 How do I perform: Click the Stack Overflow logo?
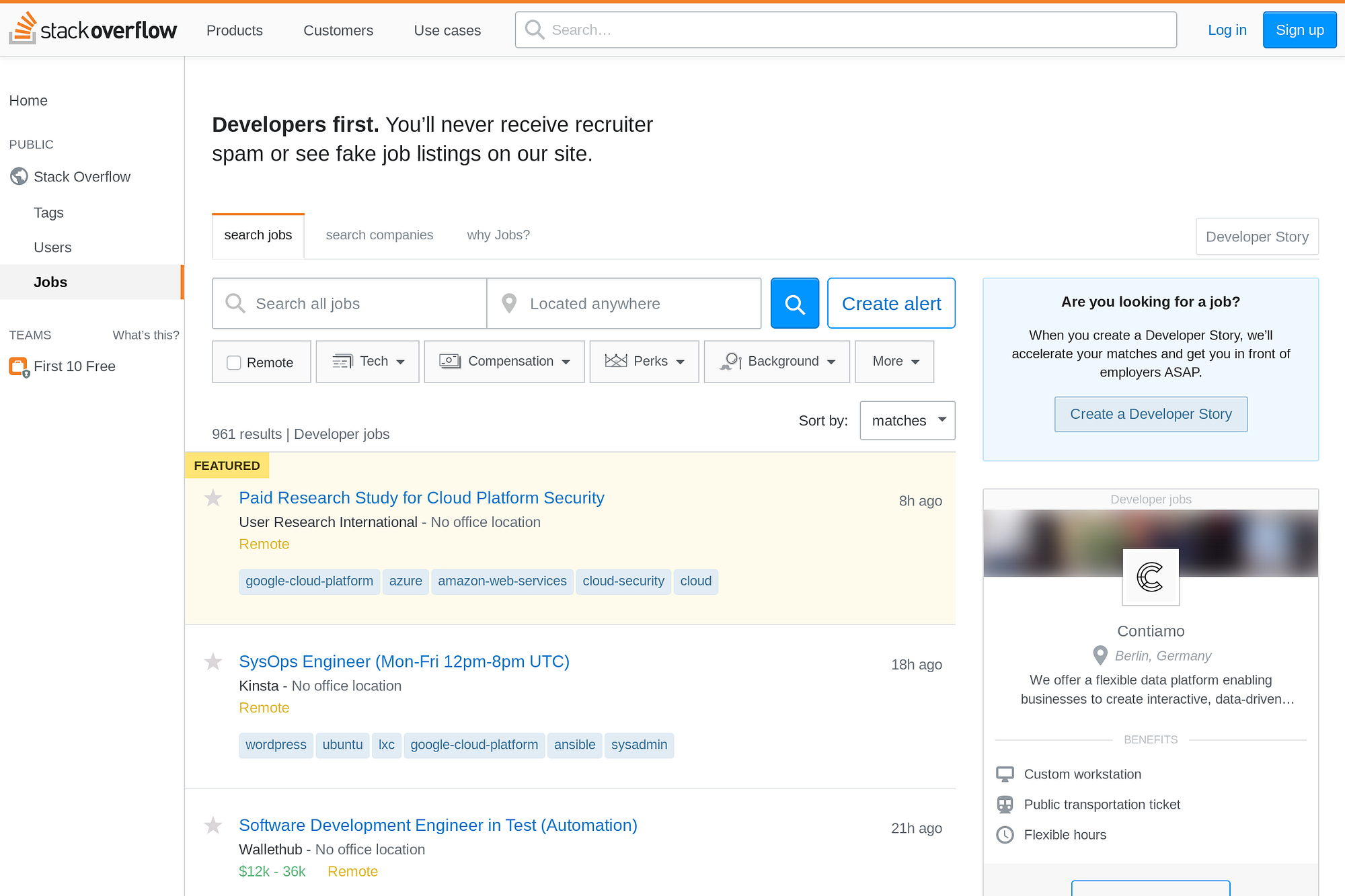pyautogui.click(x=93, y=30)
